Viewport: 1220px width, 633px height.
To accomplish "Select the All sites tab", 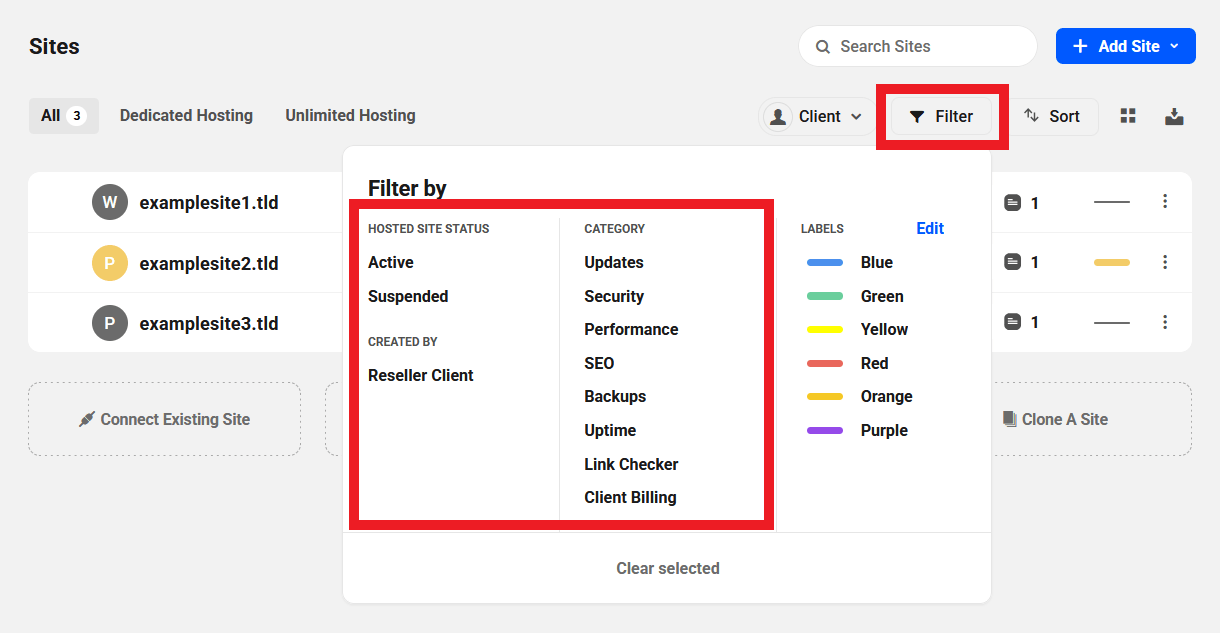I will [x=63, y=116].
